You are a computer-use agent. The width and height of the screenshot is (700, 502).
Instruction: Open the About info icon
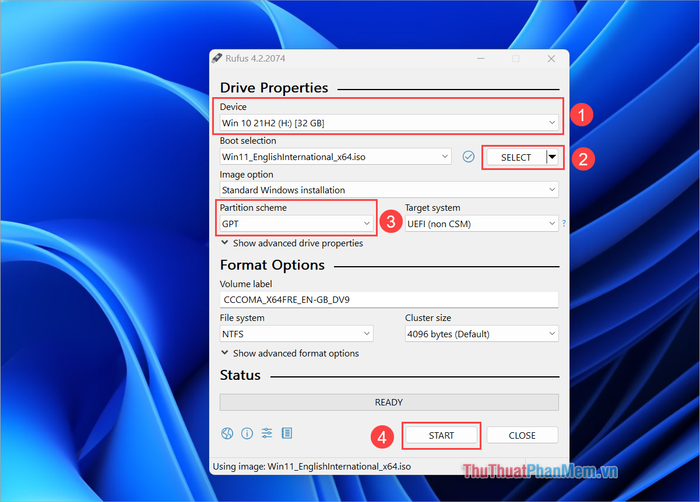coord(247,433)
